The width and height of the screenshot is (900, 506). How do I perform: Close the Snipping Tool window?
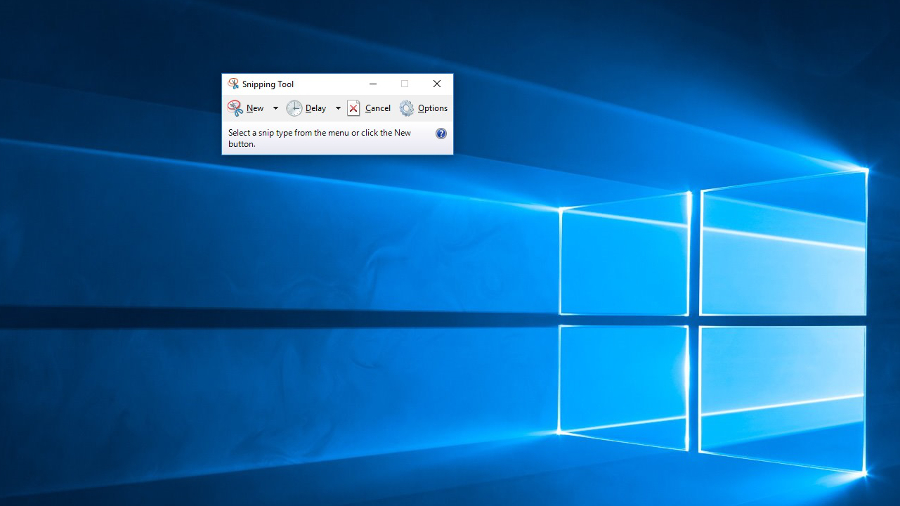pyautogui.click(x=437, y=84)
